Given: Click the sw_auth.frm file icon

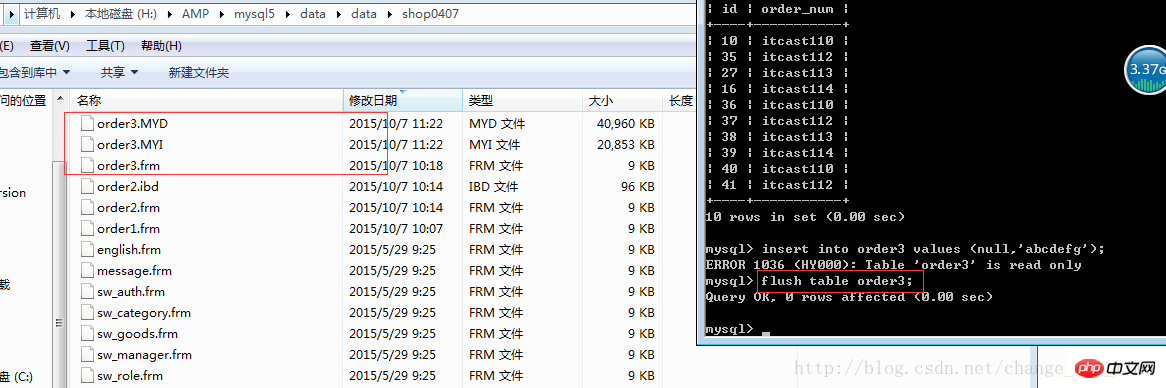Looking at the screenshot, I should 86,291.
